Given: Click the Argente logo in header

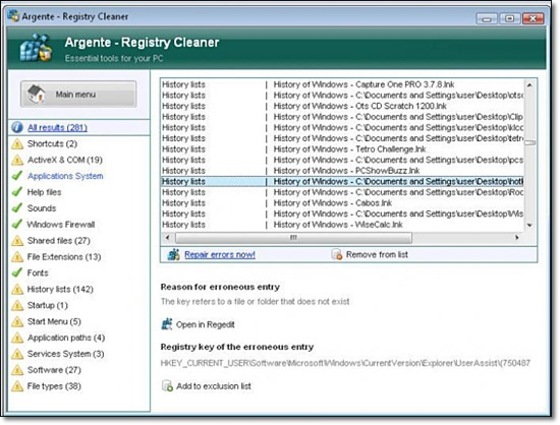Looking at the screenshot, I should point(36,48).
